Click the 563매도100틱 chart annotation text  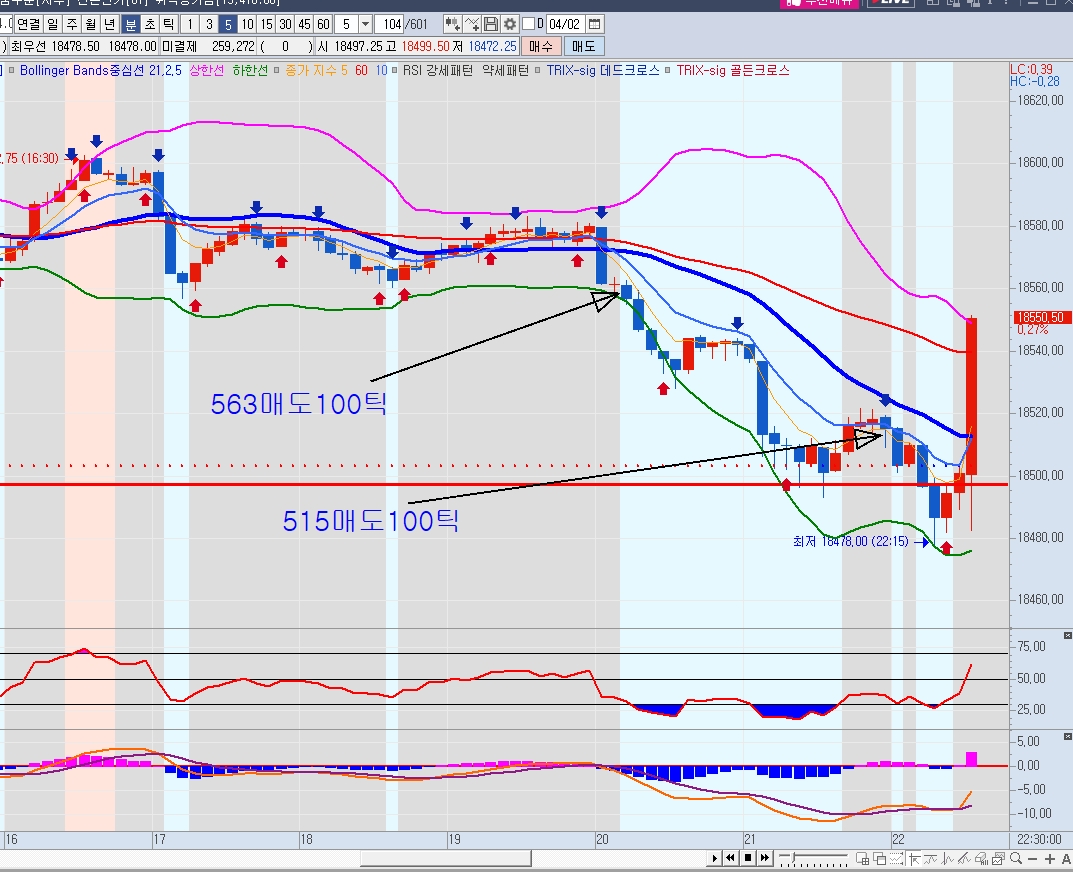(x=299, y=404)
